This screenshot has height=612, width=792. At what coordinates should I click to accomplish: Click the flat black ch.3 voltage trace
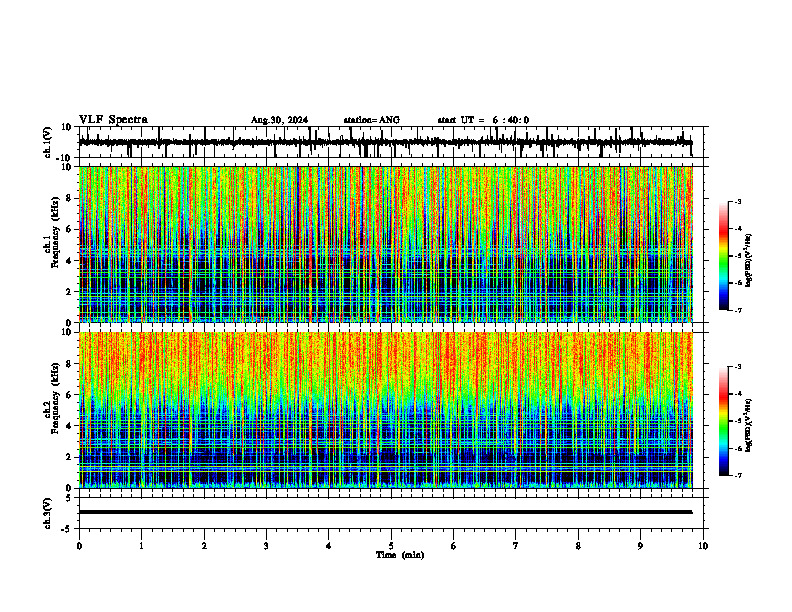coord(385,512)
